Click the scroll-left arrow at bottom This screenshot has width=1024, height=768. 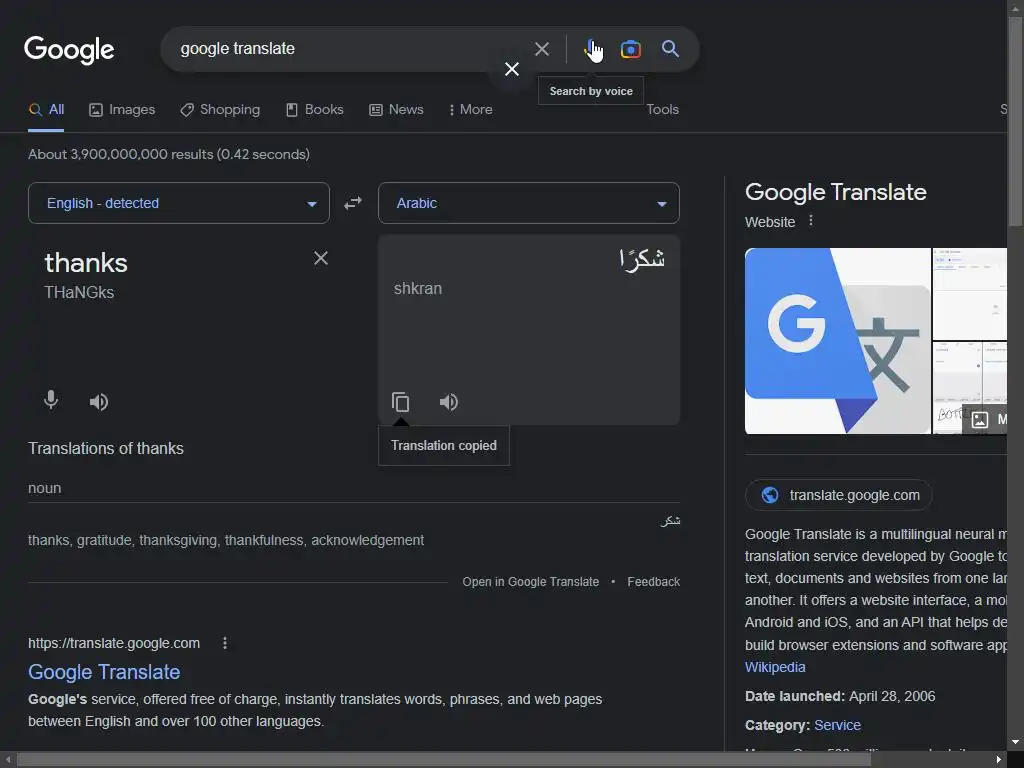[x=7, y=760]
